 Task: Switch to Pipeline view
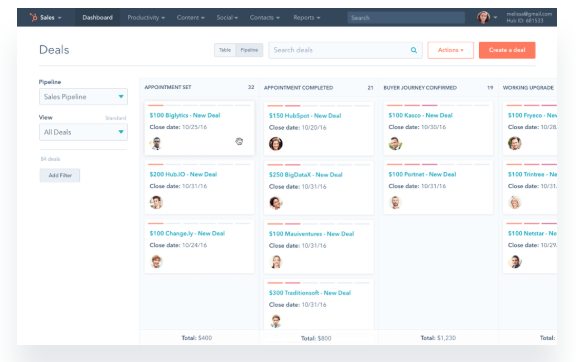coord(249,50)
